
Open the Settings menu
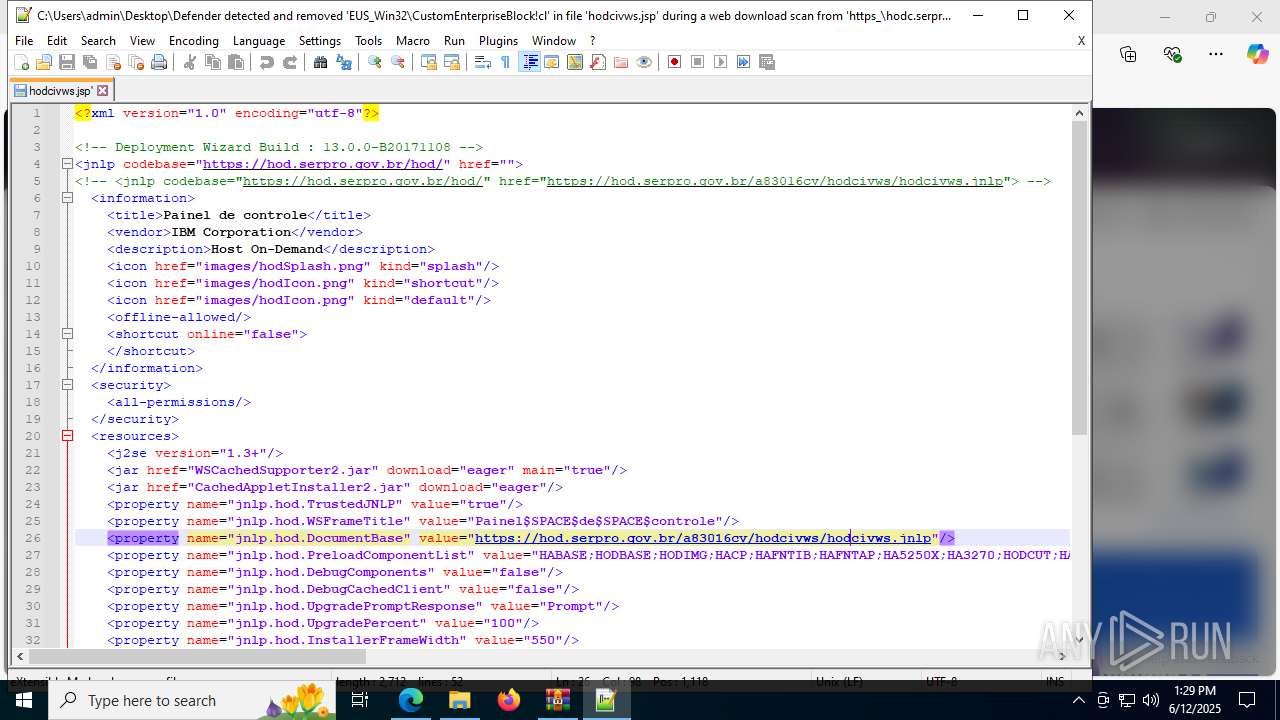point(320,40)
